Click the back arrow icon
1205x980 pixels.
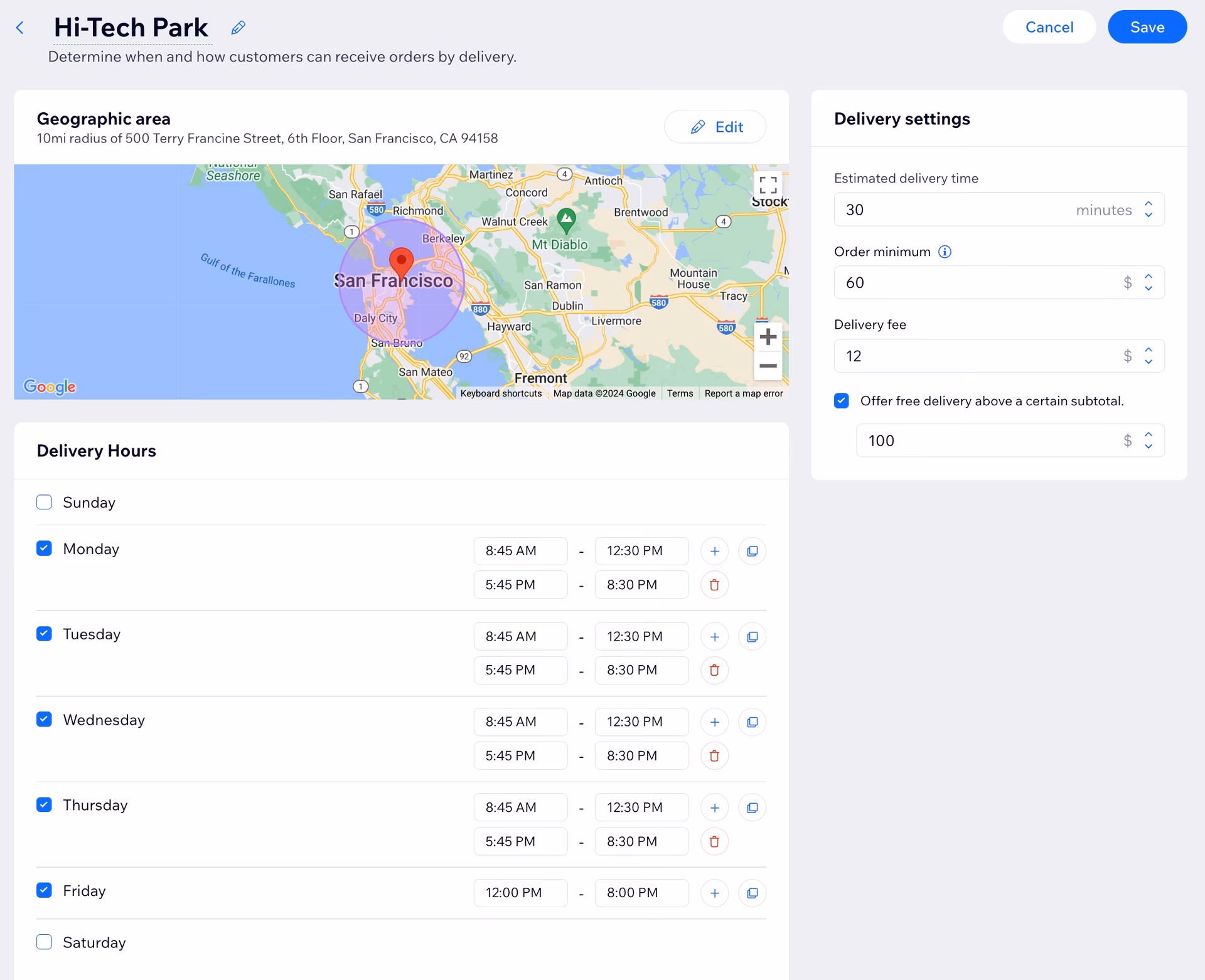click(20, 28)
